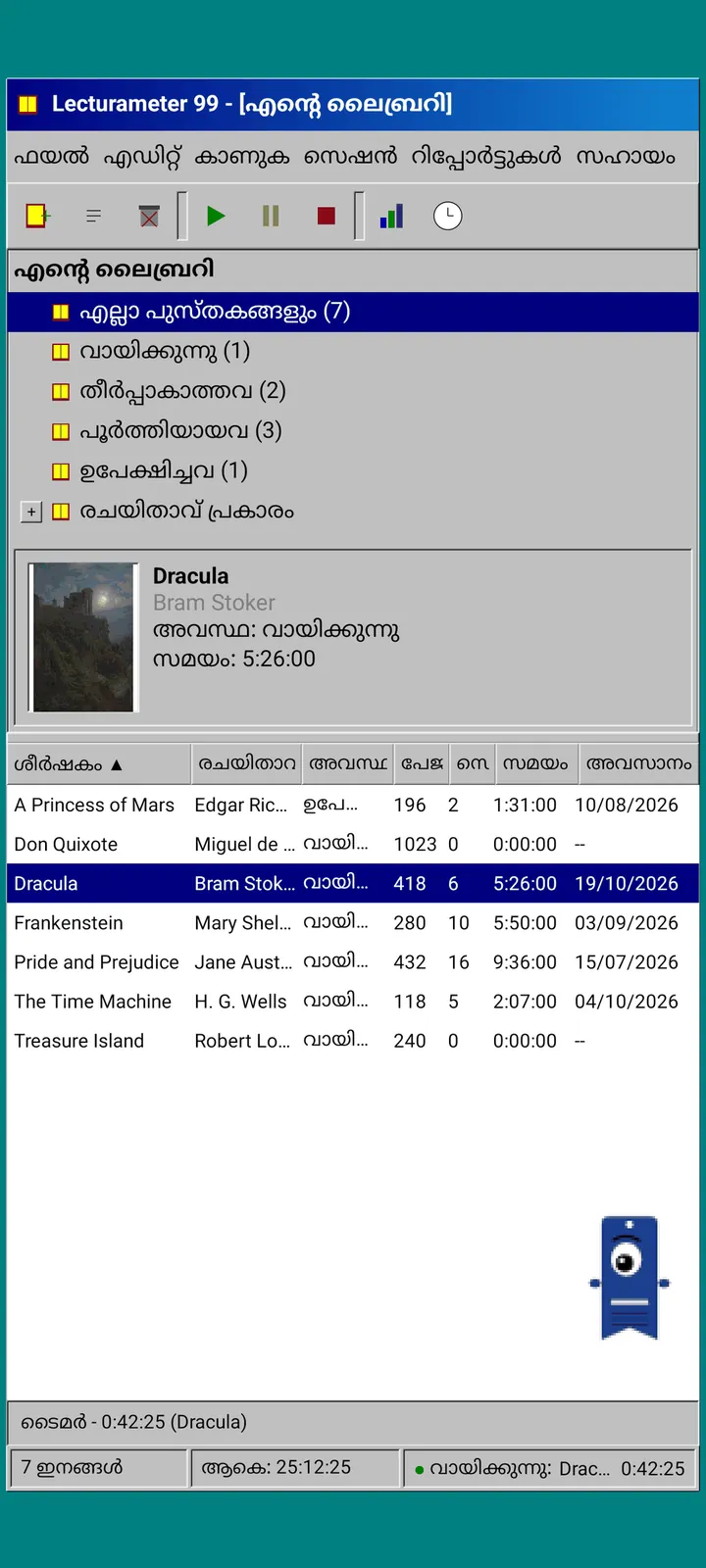Image resolution: width=706 pixels, height=1568 pixels.
Task: Open the സഹായം menu
Action: click(626, 157)
